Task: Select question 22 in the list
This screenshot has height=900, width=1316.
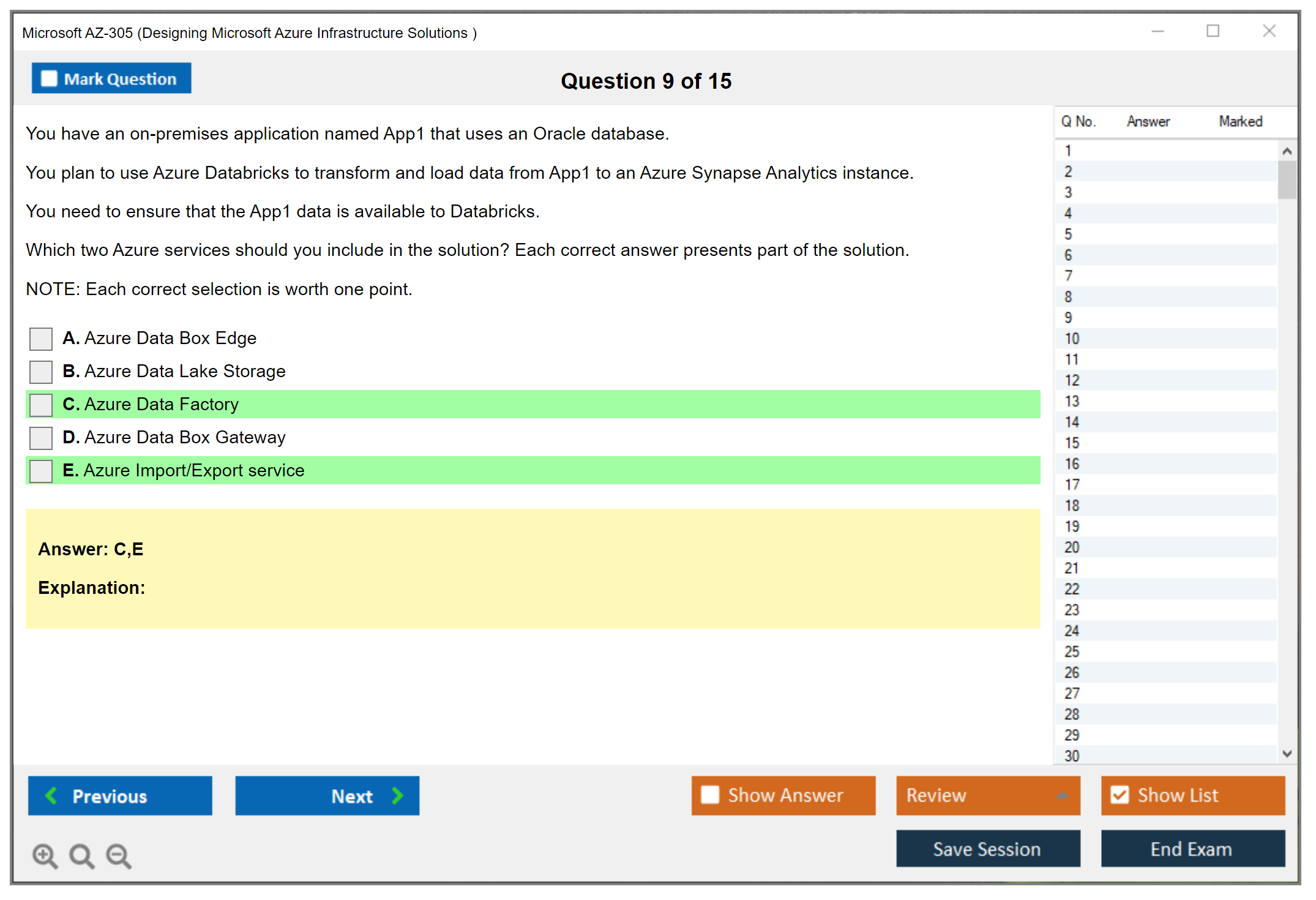Action: pos(1072,589)
